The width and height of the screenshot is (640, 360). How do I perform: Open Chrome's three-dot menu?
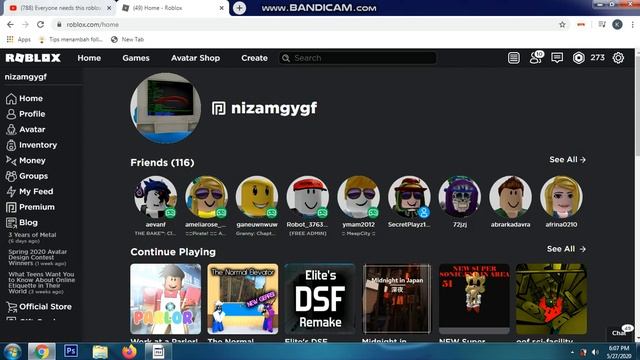(x=632, y=24)
